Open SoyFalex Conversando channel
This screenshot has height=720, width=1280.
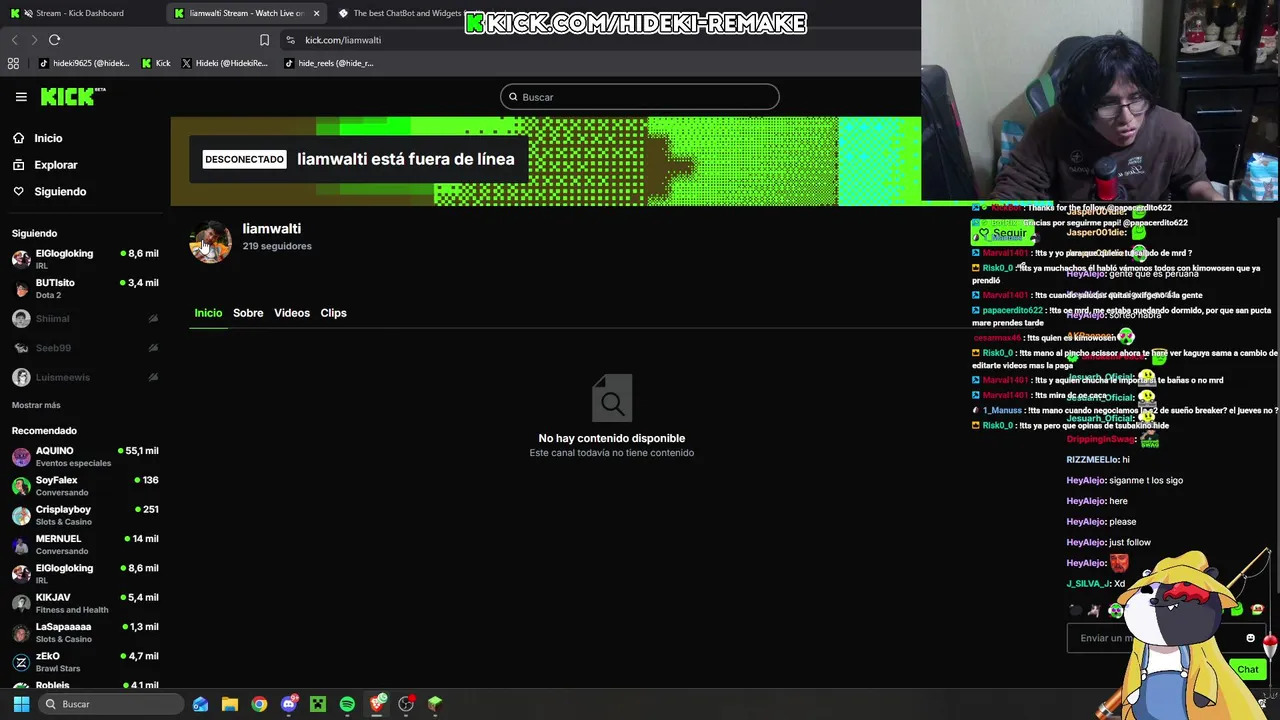(x=85, y=486)
